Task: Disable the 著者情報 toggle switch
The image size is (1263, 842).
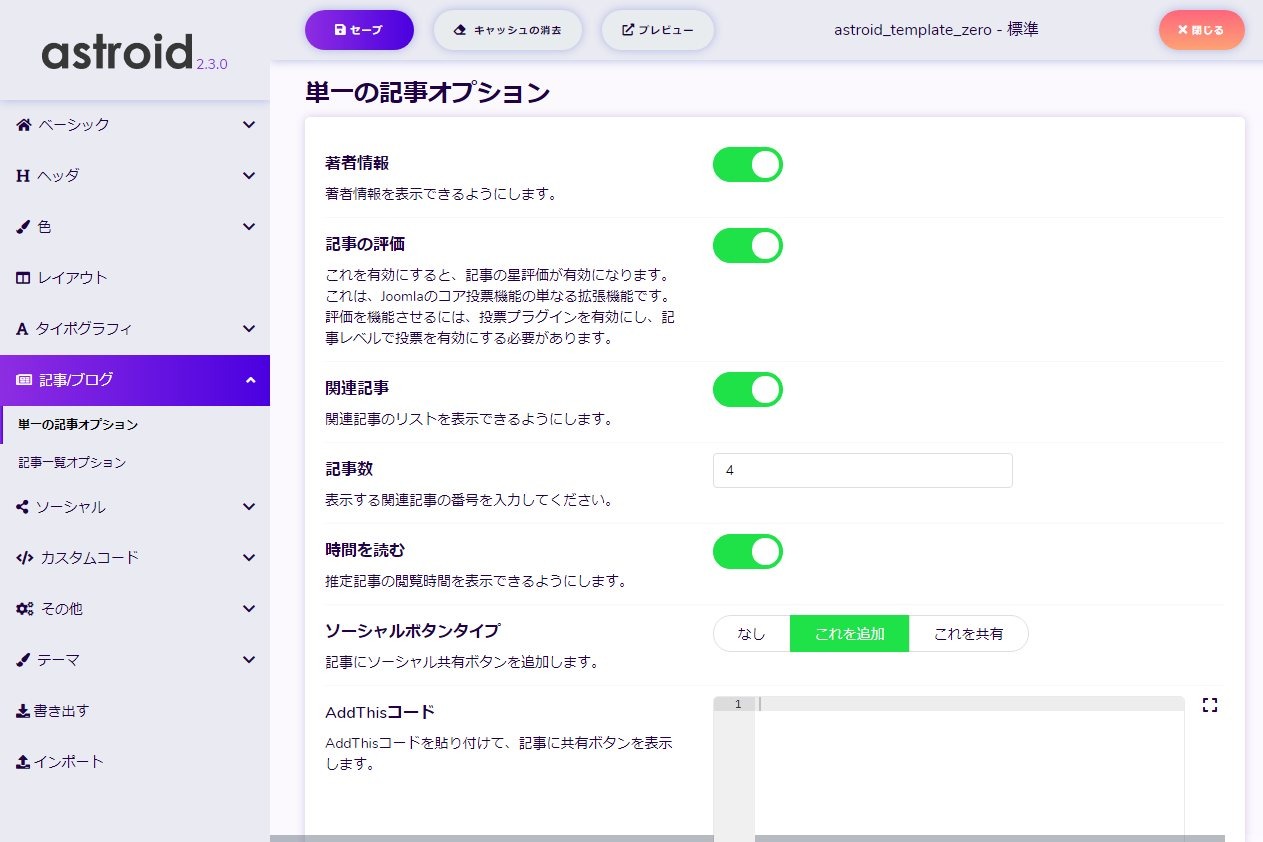Action: click(x=747, y=165)
